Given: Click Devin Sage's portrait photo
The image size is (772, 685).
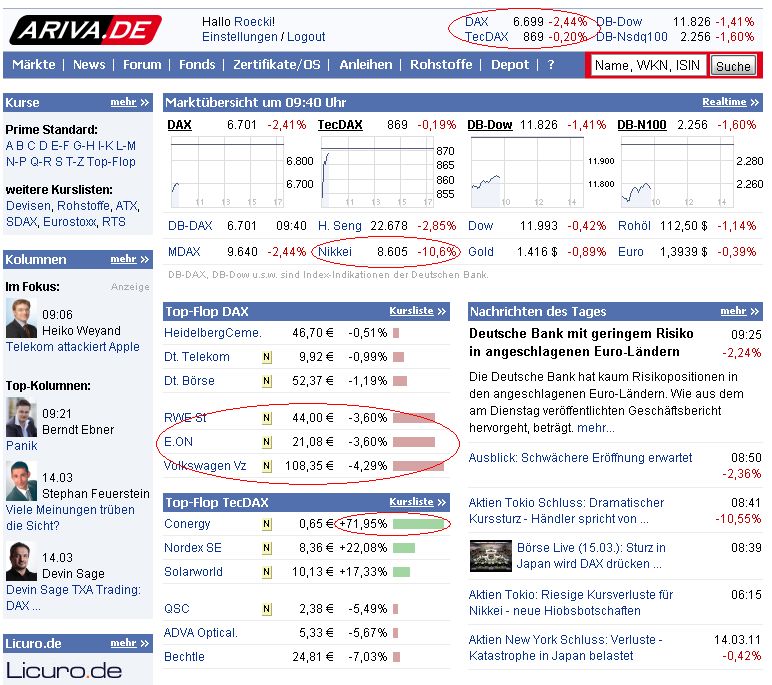Looking at the screenshot, I should click(21, 561).
